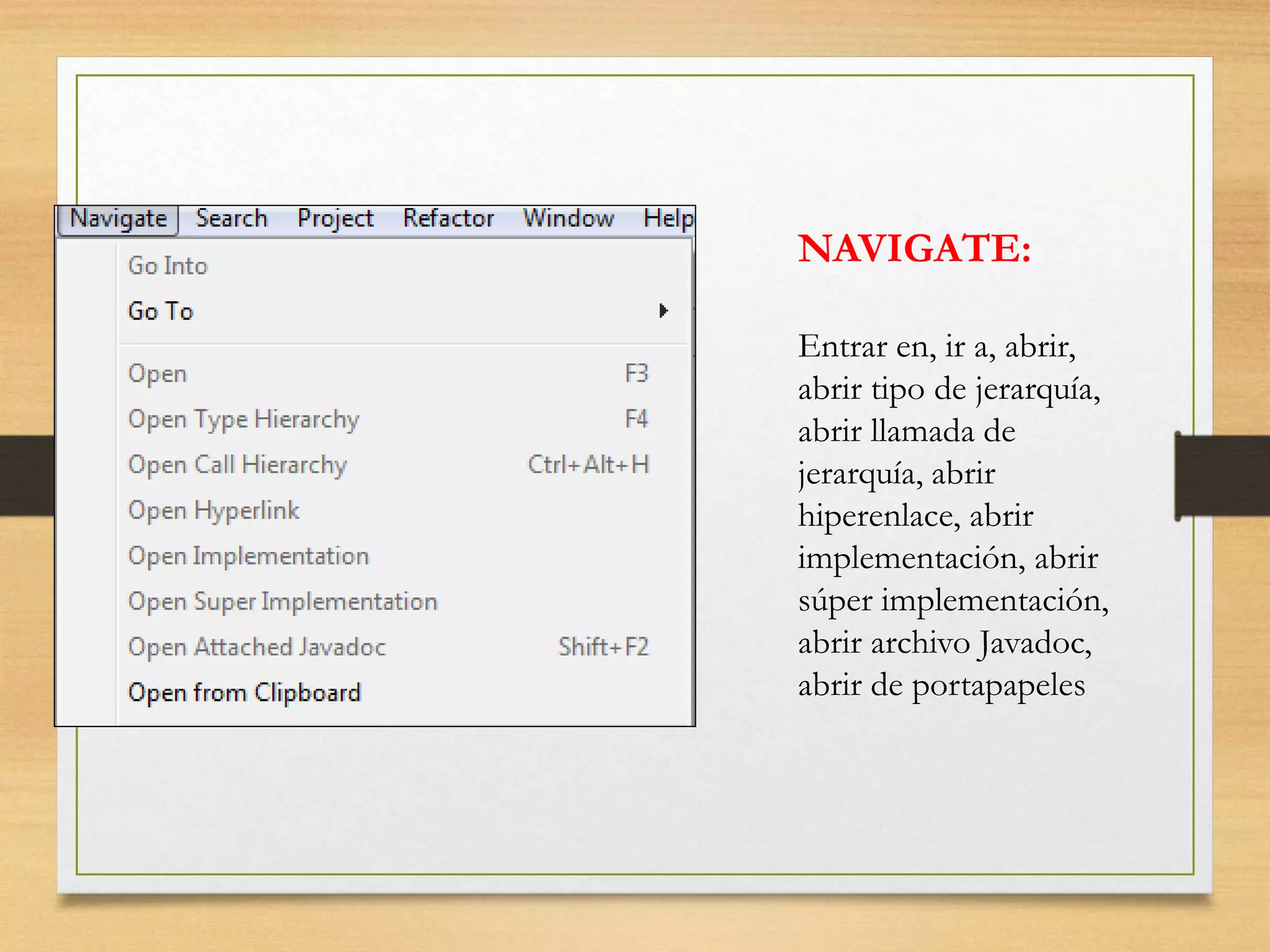Choose Open Implementation entry

[403, 556]
